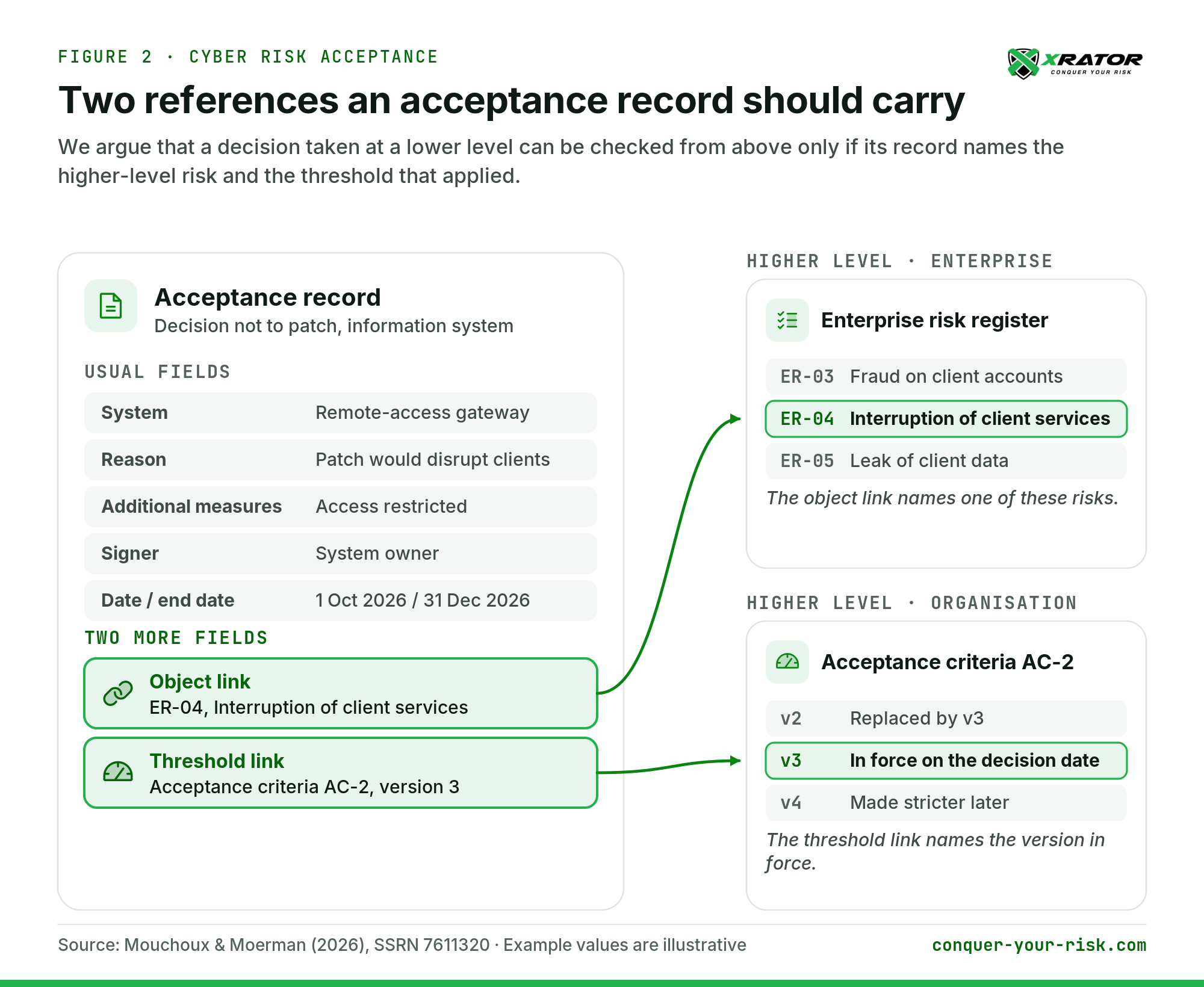
Task: Select the Object link field box
Action: [341, 693]
